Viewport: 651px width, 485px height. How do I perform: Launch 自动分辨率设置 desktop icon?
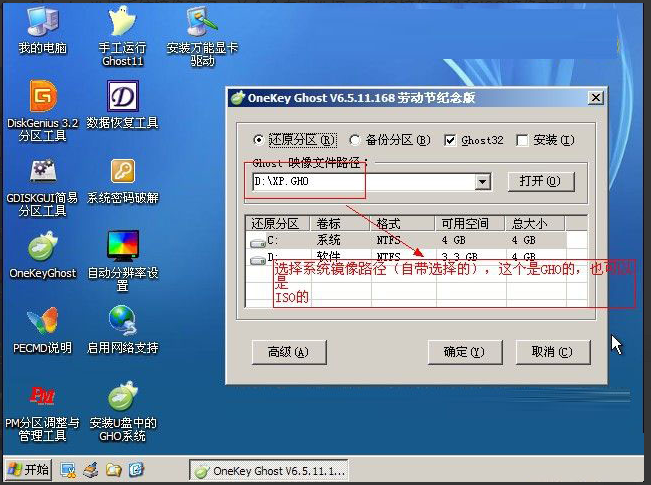point(123,247)
